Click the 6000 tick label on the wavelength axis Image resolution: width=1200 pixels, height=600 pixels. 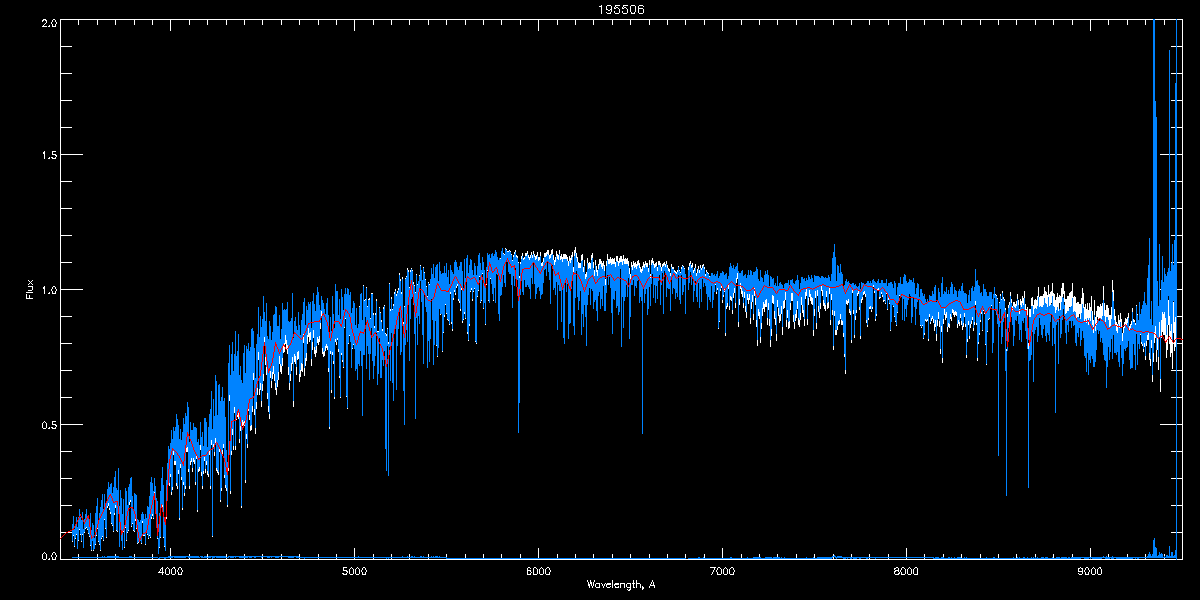[538, 571]
